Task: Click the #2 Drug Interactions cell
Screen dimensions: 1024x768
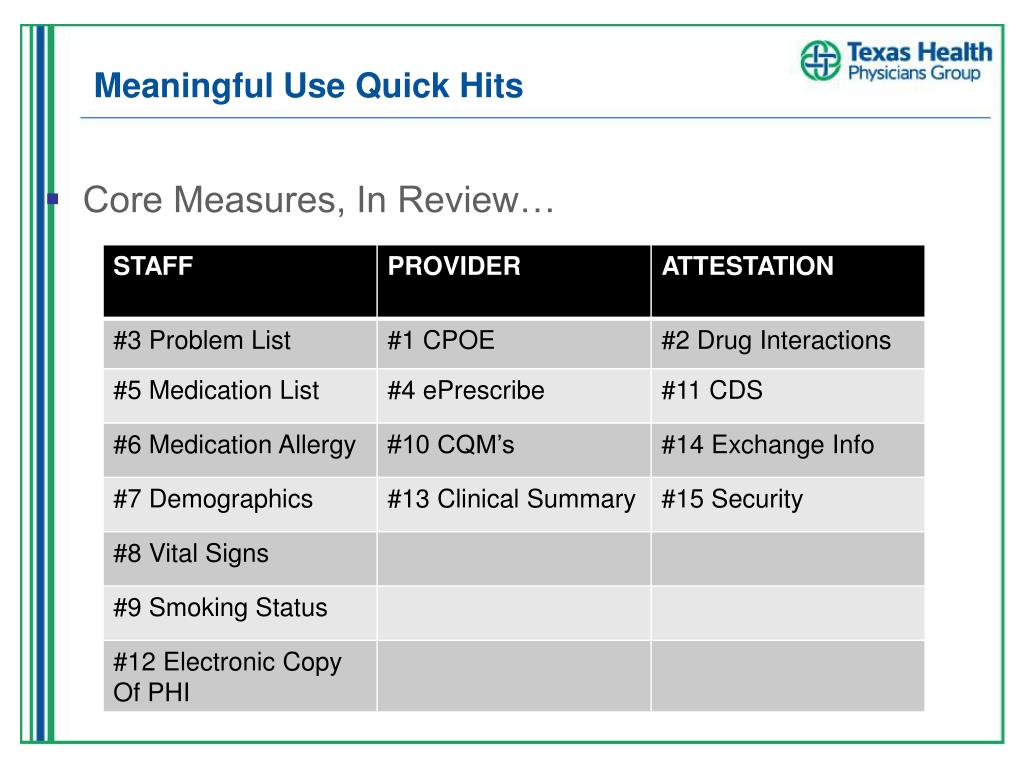Action: pyautogui.click(x=788, y=343)
